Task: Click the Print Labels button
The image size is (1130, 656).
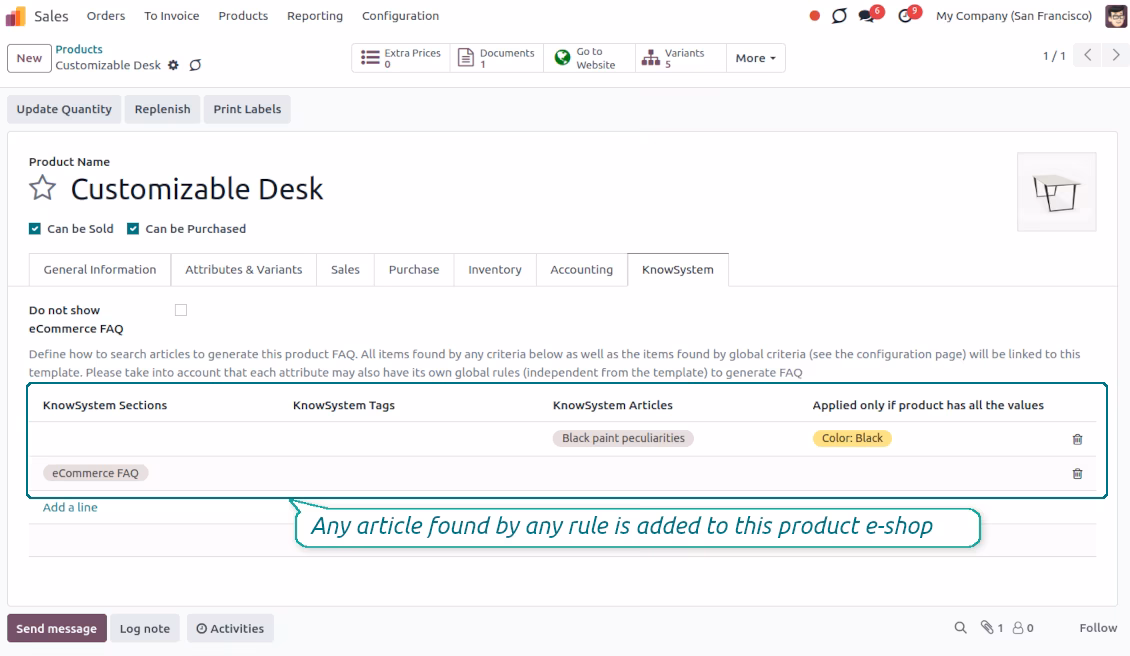Action: 247,110
